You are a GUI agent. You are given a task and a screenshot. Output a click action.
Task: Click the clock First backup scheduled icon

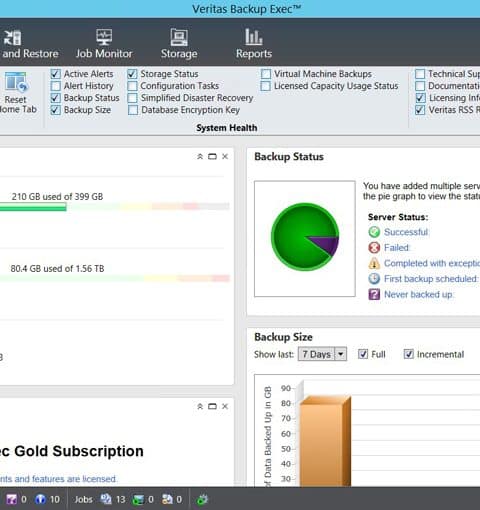pos(374,278)
